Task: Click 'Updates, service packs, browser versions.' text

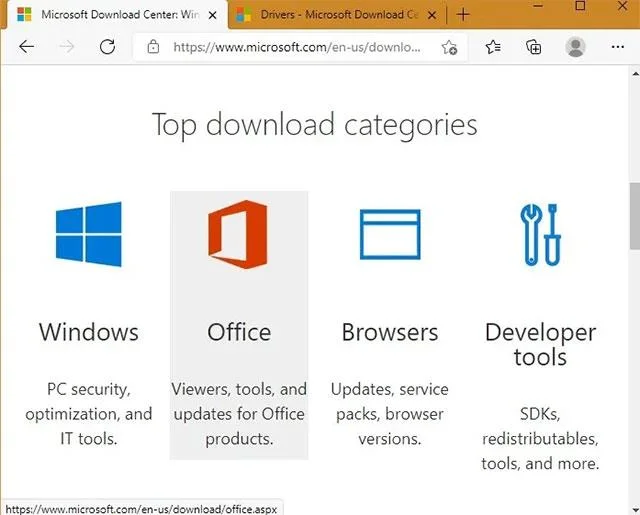Action: coord(390,414)
